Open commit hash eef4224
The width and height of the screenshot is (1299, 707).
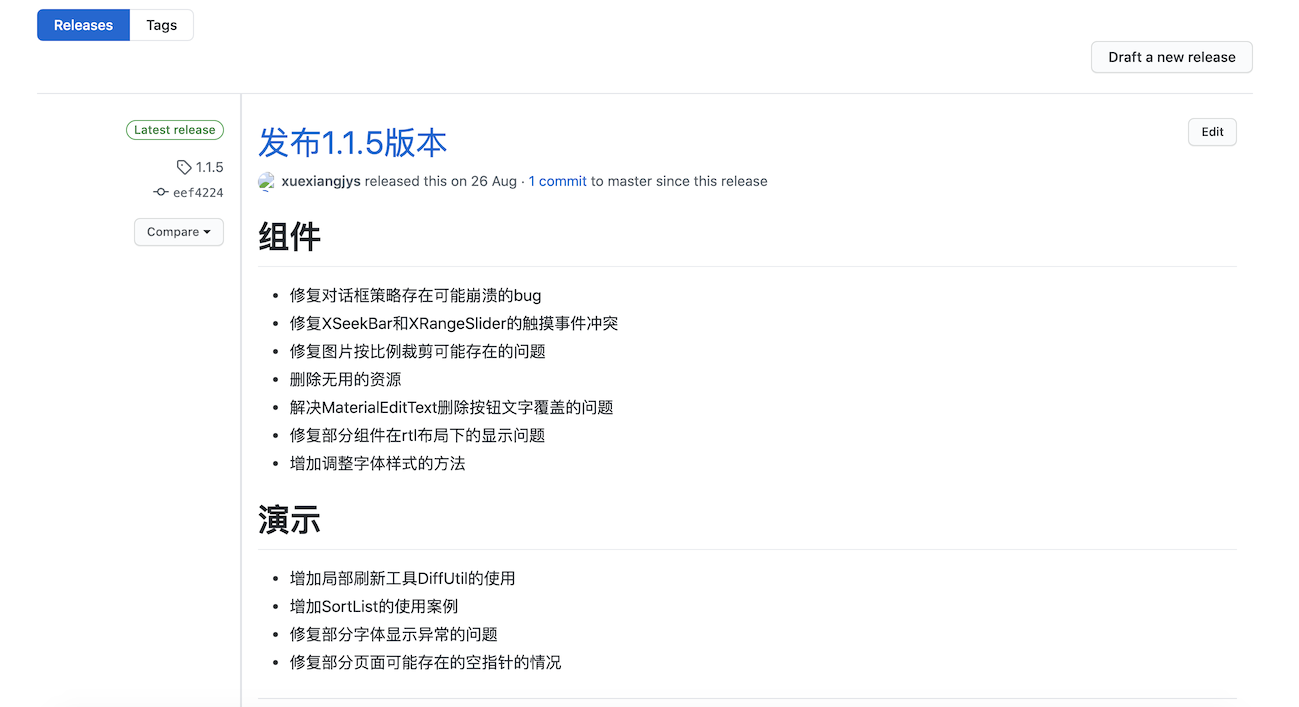click(x=198, y=193)
